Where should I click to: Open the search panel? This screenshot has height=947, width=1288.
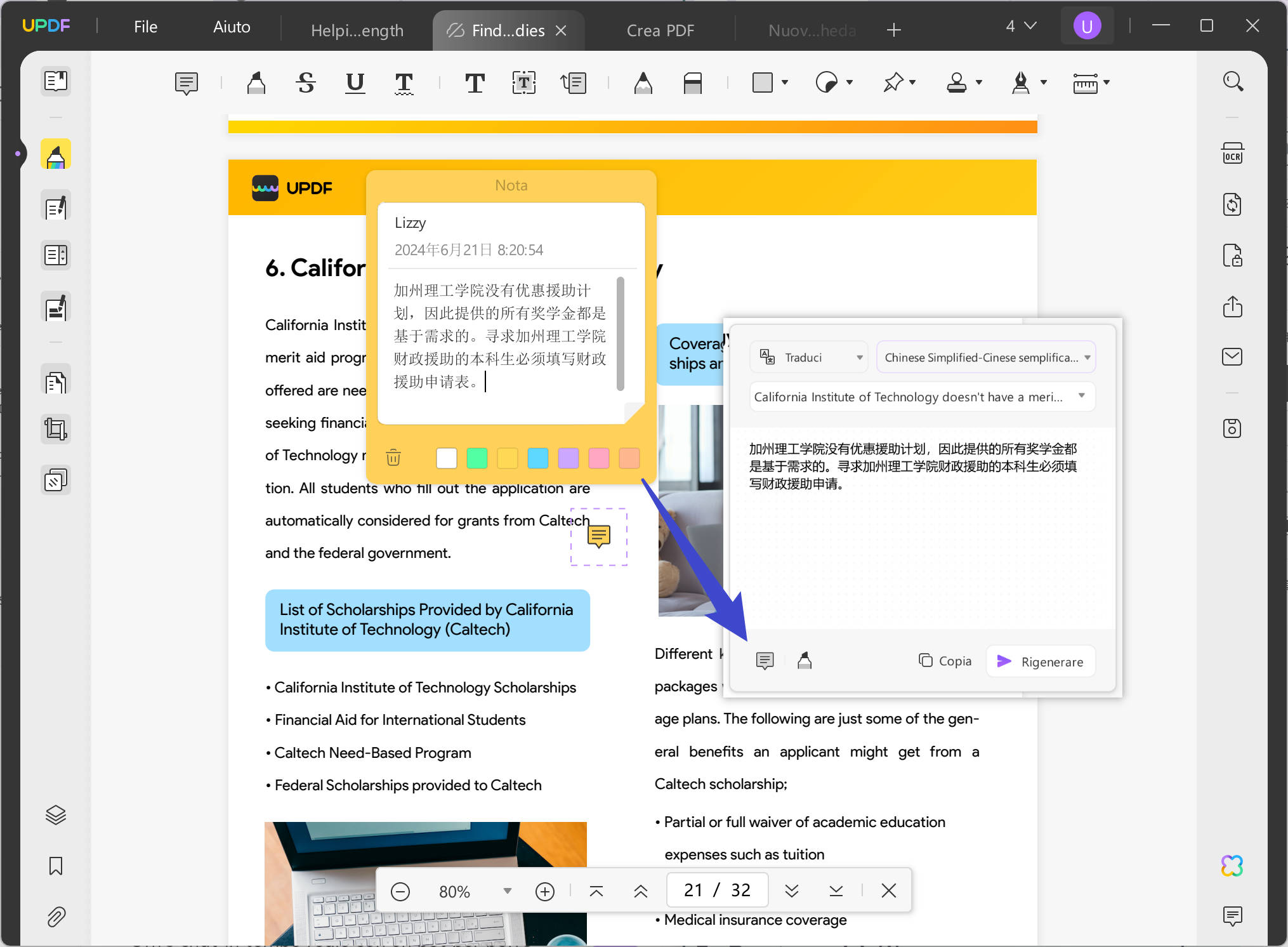tap(1233, 81)
